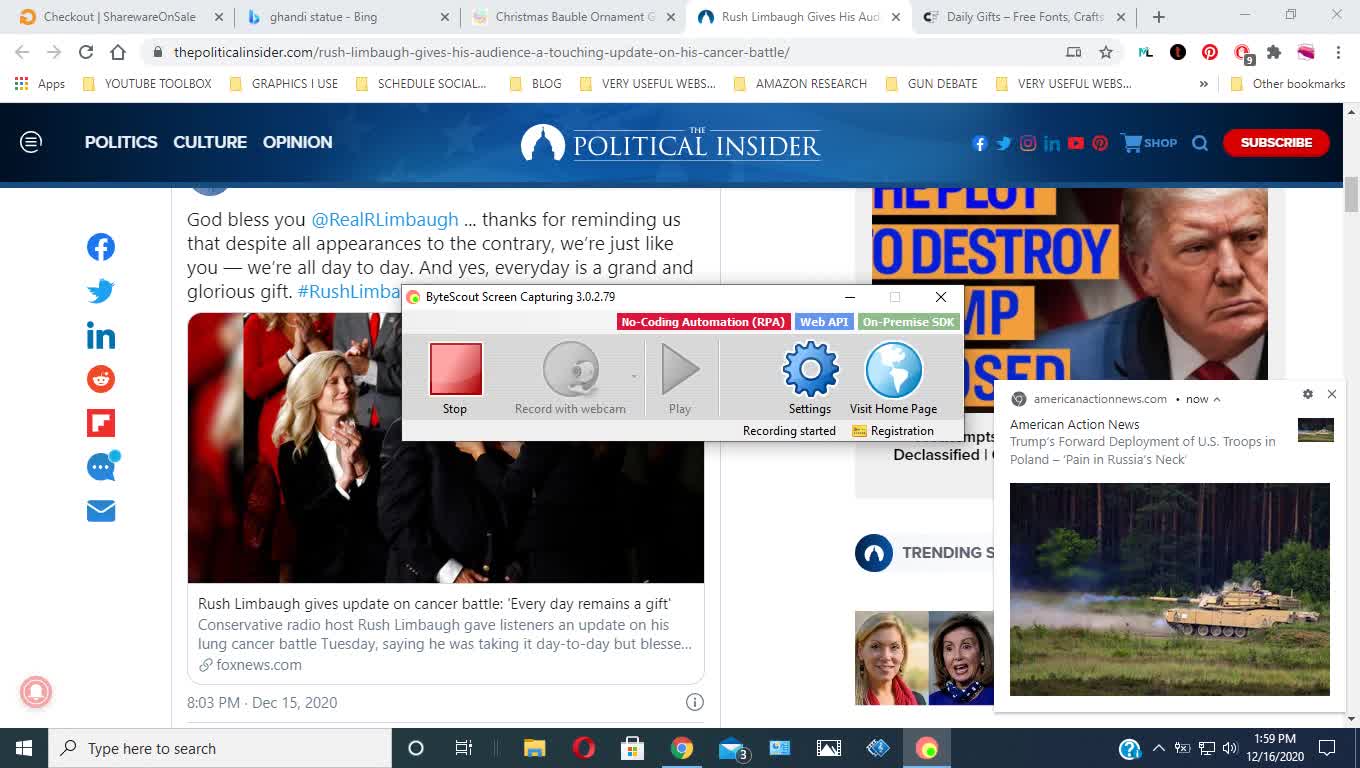Viewport: 1360px width, 768px height.
Task: Switch to Checkout ShareWareOnSale tab
Action: (120, 17)
